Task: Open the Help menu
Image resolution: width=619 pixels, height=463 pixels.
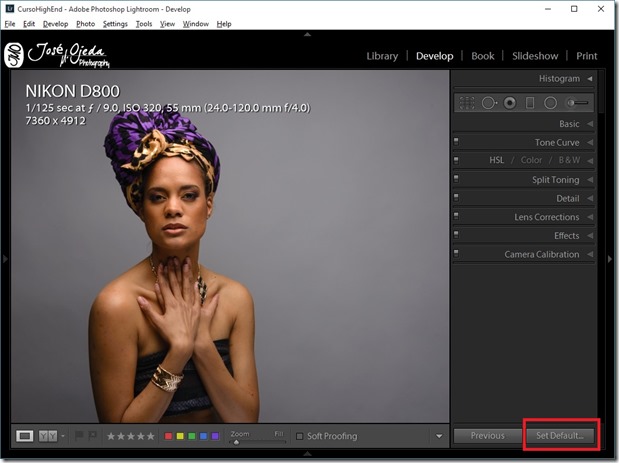Action: coord(224,24)
